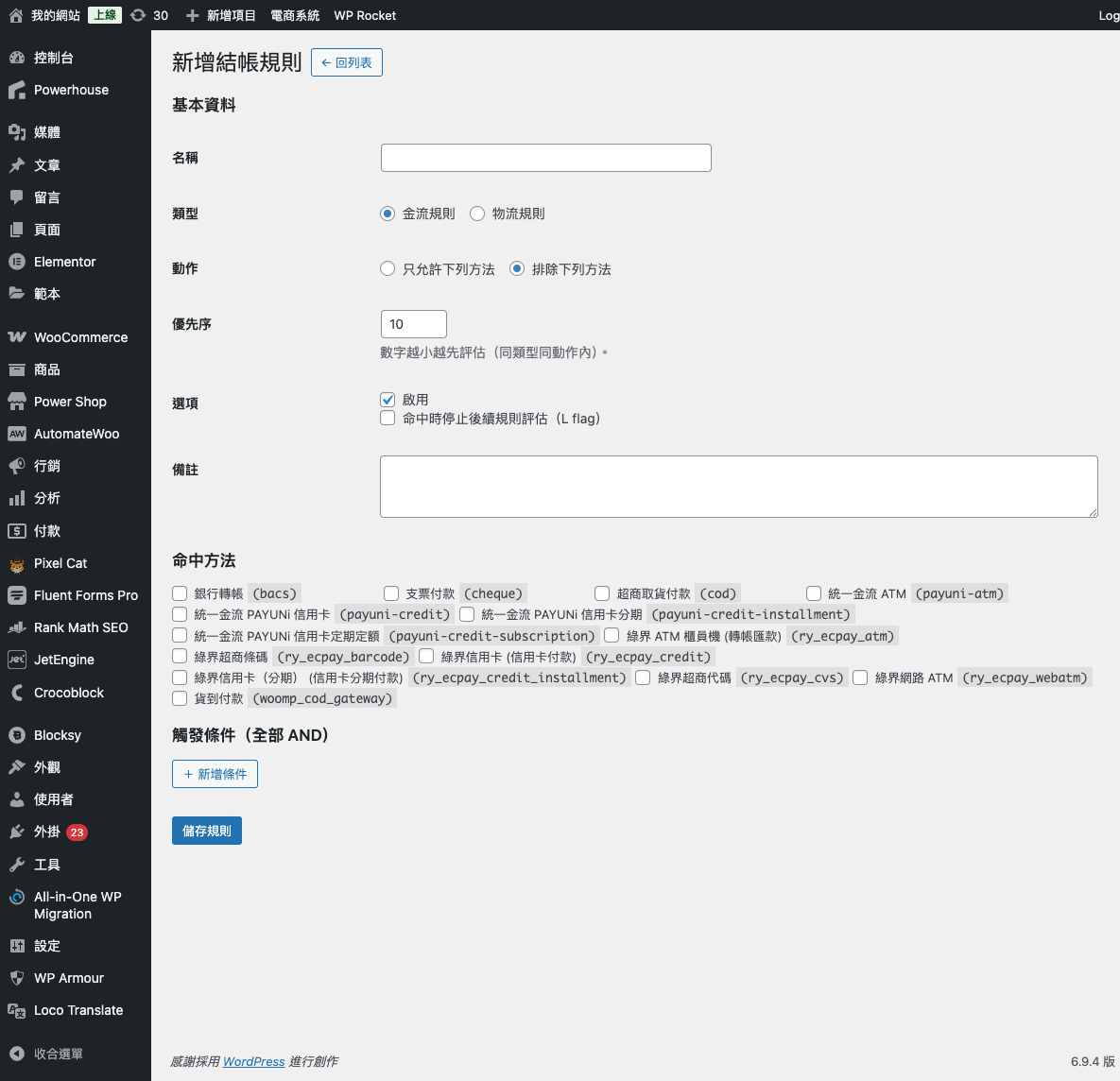Click the 上線 status badge

(105, 15)
